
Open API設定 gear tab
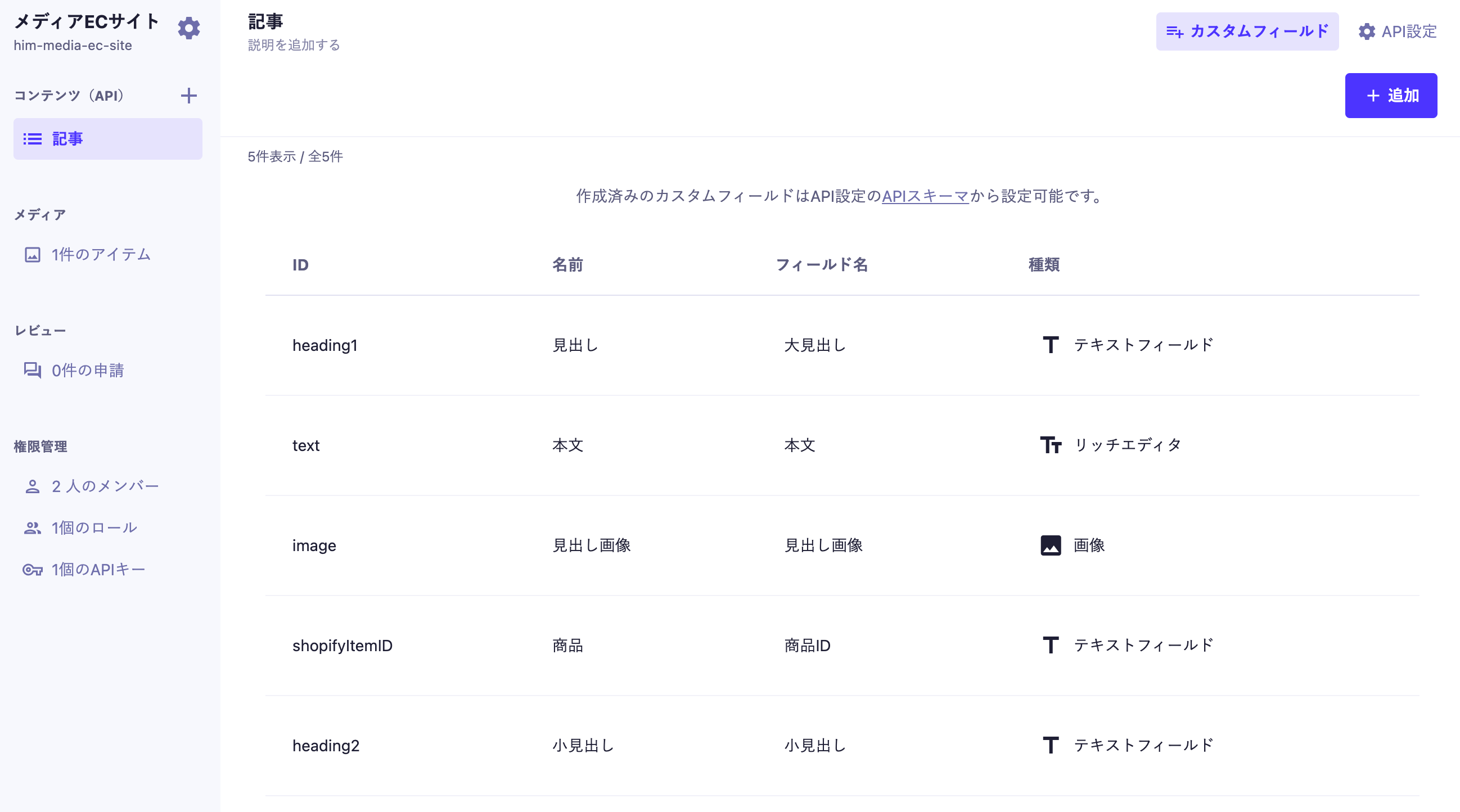1397,31
